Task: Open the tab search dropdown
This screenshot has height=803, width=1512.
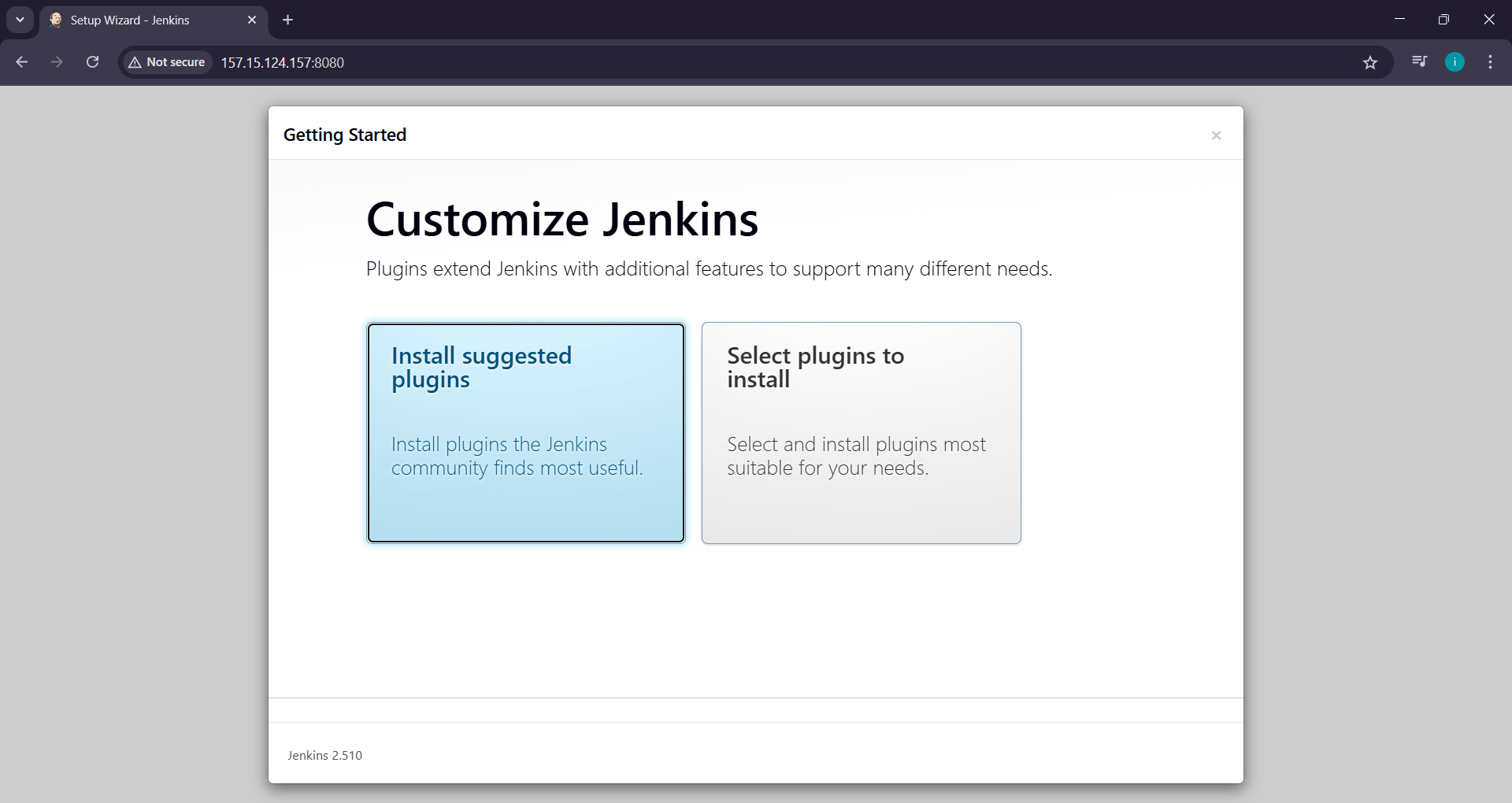Action: click(20, 20)
